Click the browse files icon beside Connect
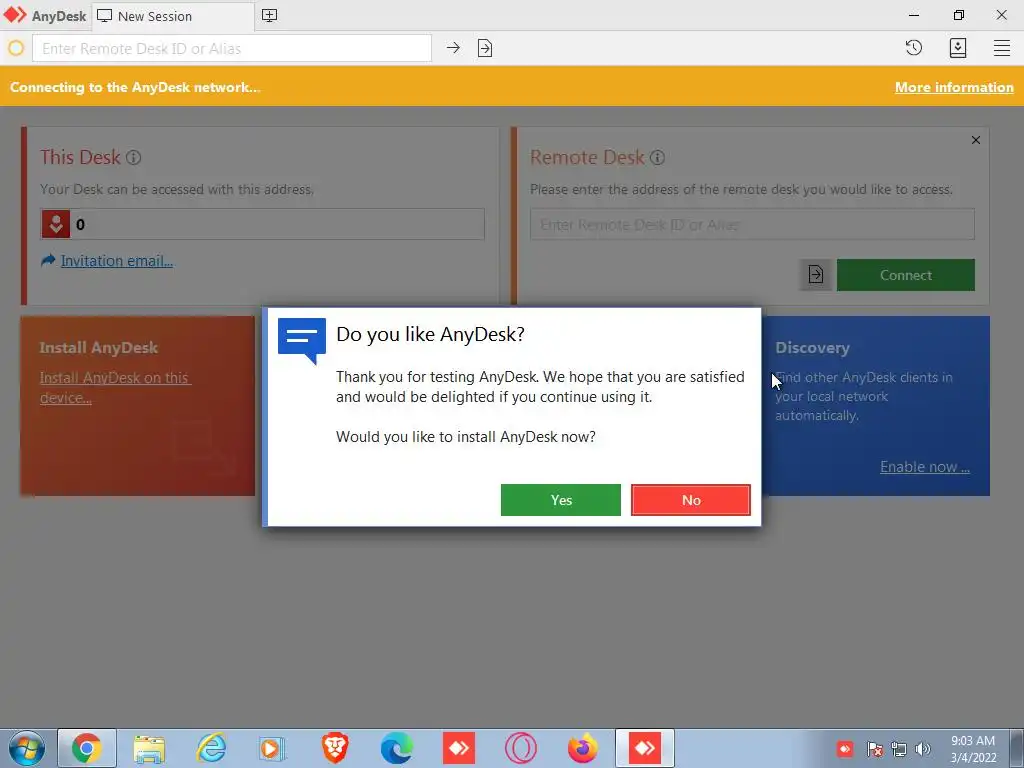 816,275
